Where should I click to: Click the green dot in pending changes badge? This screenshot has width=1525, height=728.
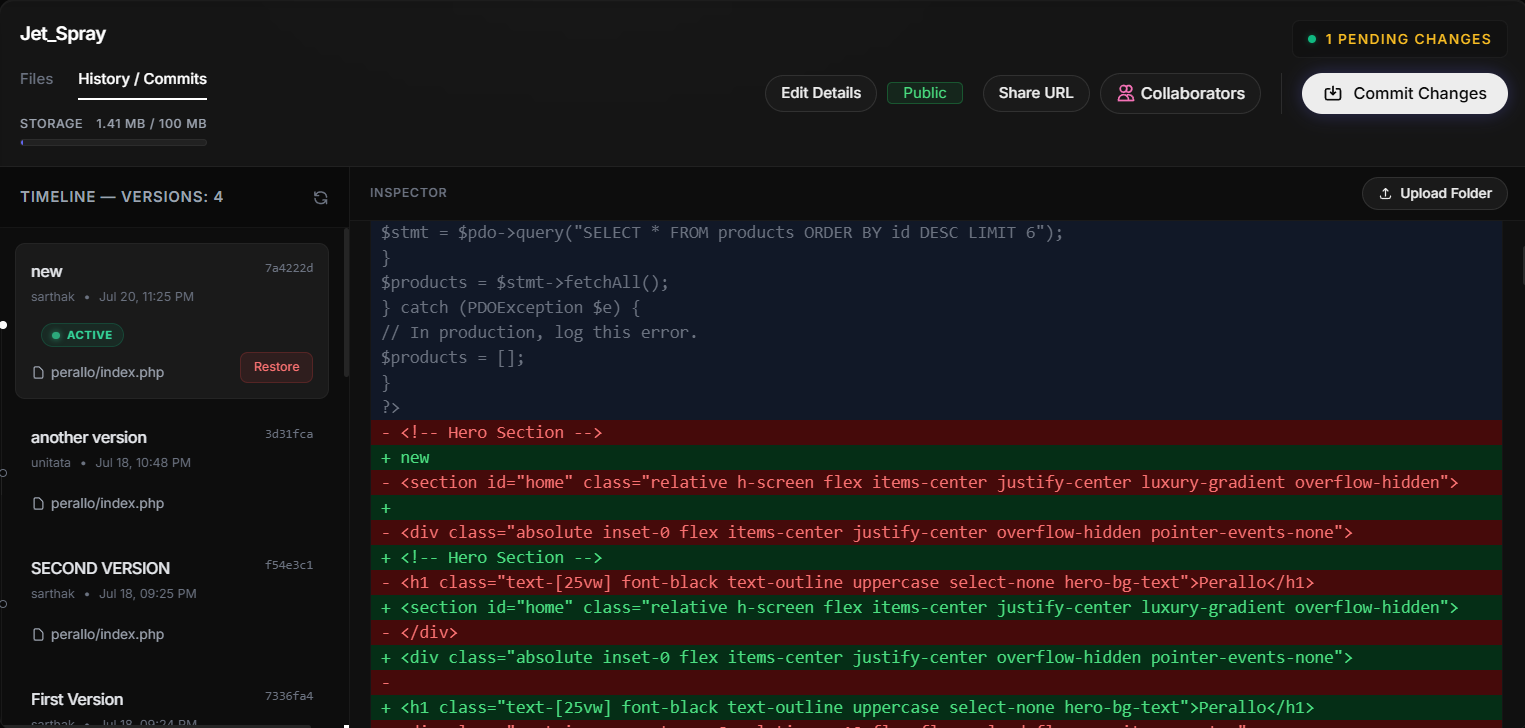click(1312, 40)
